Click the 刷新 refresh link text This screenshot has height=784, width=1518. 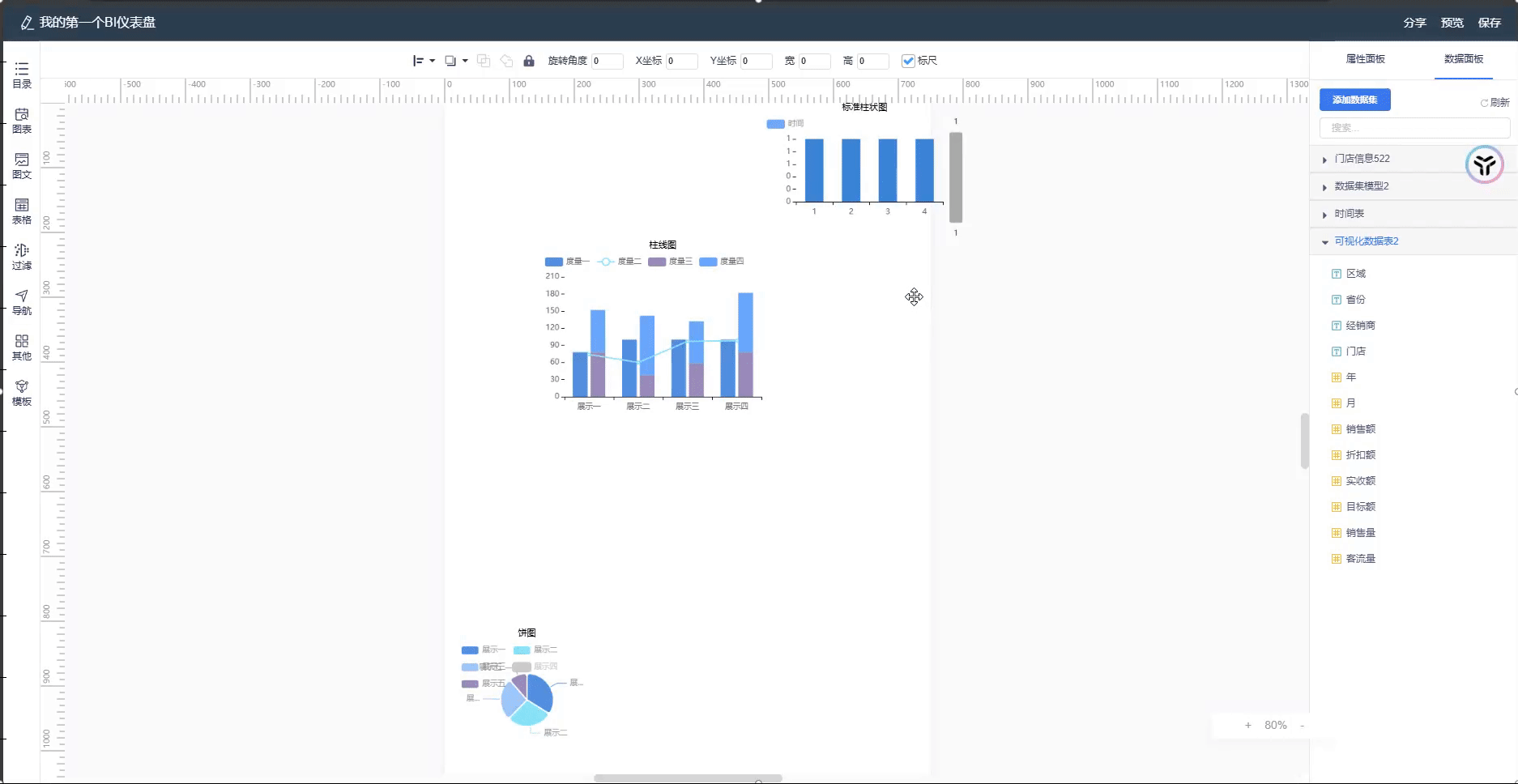[1499, 103]
